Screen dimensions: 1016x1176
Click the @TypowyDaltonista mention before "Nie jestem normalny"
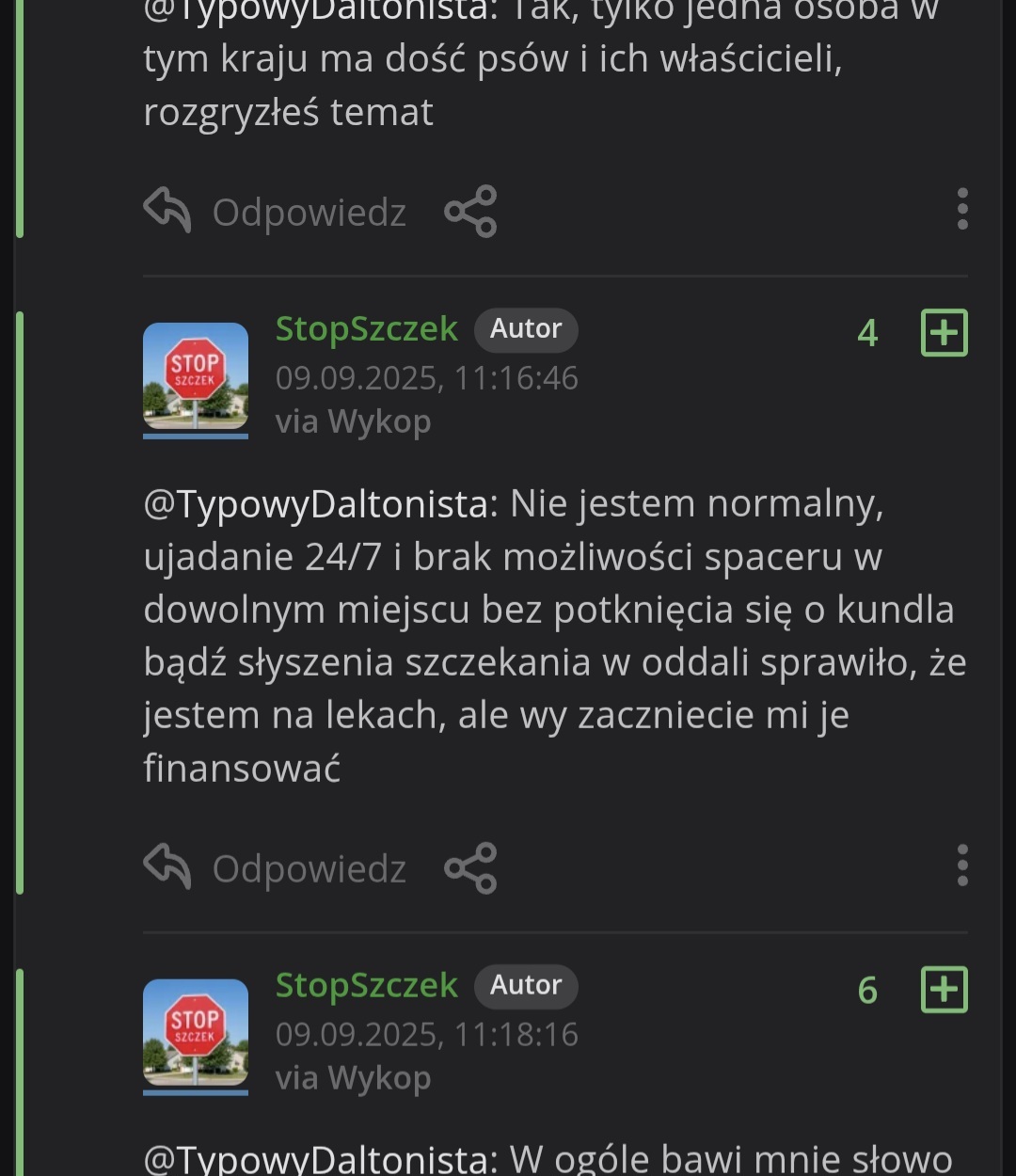click(x=320, y=505)
